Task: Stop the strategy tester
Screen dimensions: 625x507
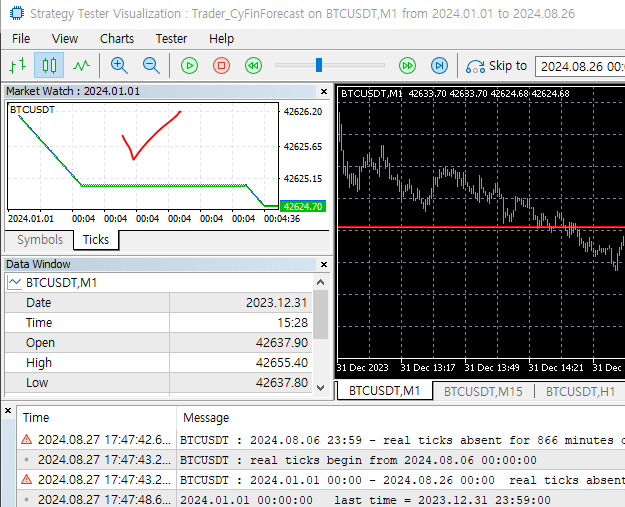Action: [221, 65]
